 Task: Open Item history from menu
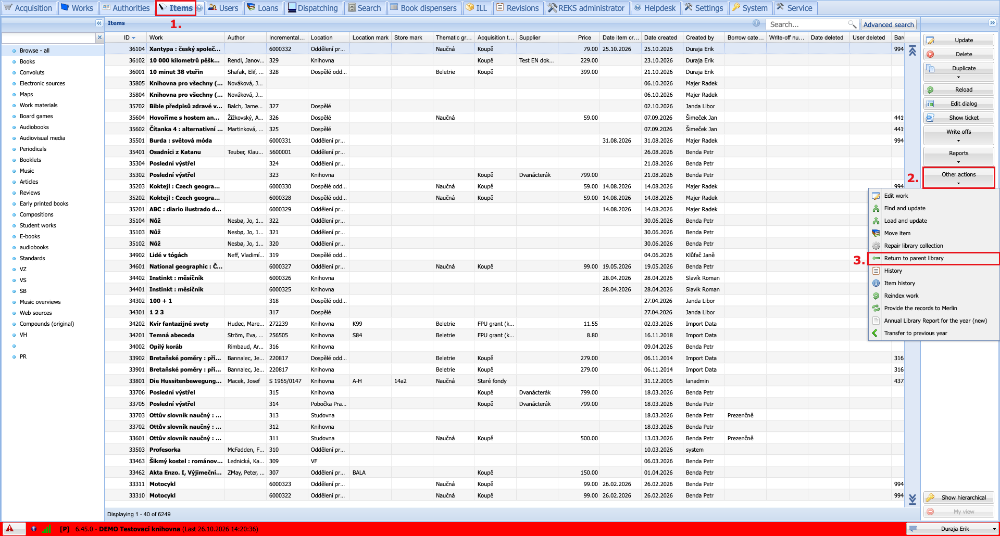click(932, 283)
